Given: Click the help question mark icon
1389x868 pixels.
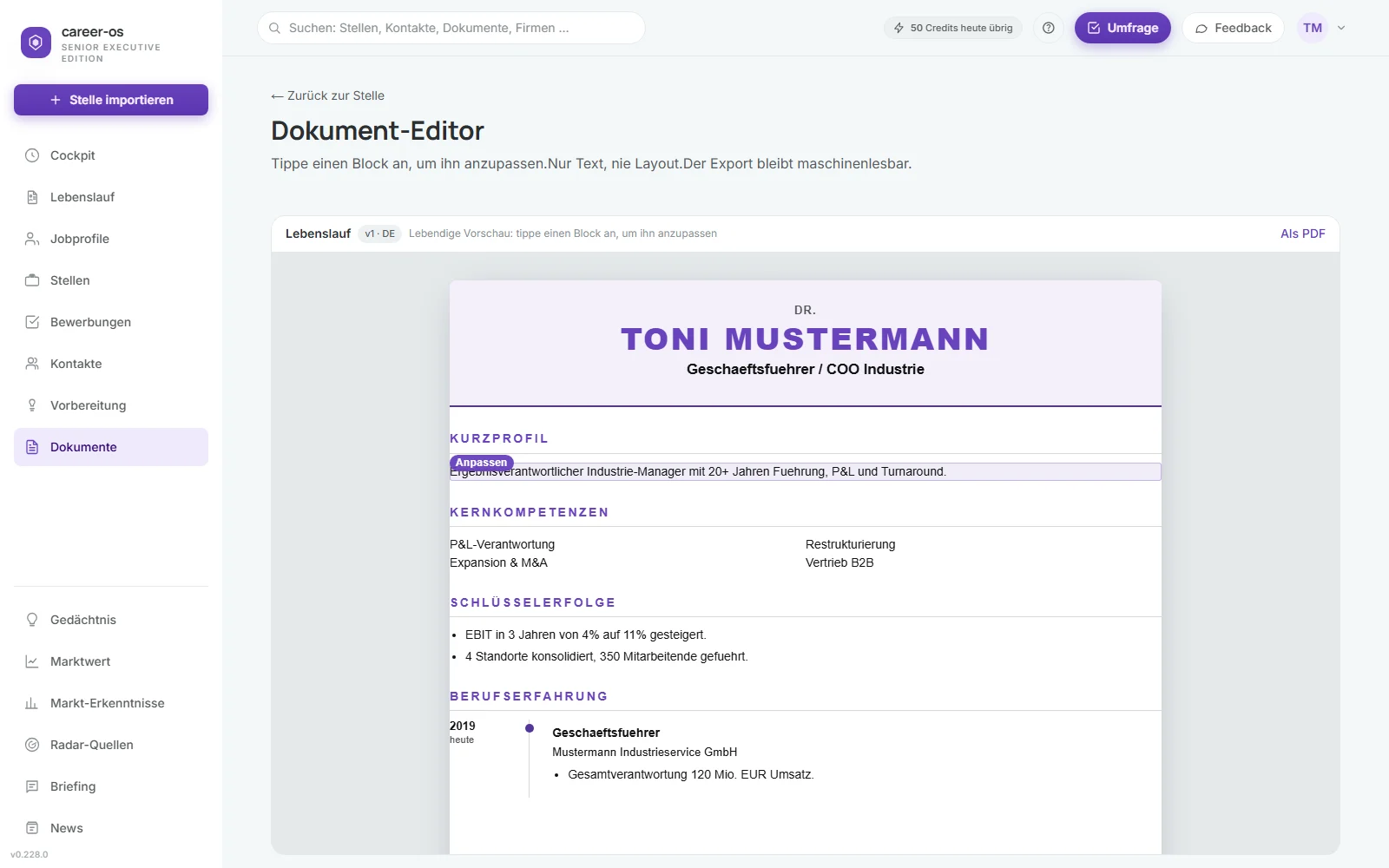Looking at the screenshot, I should click(1049, 28).
